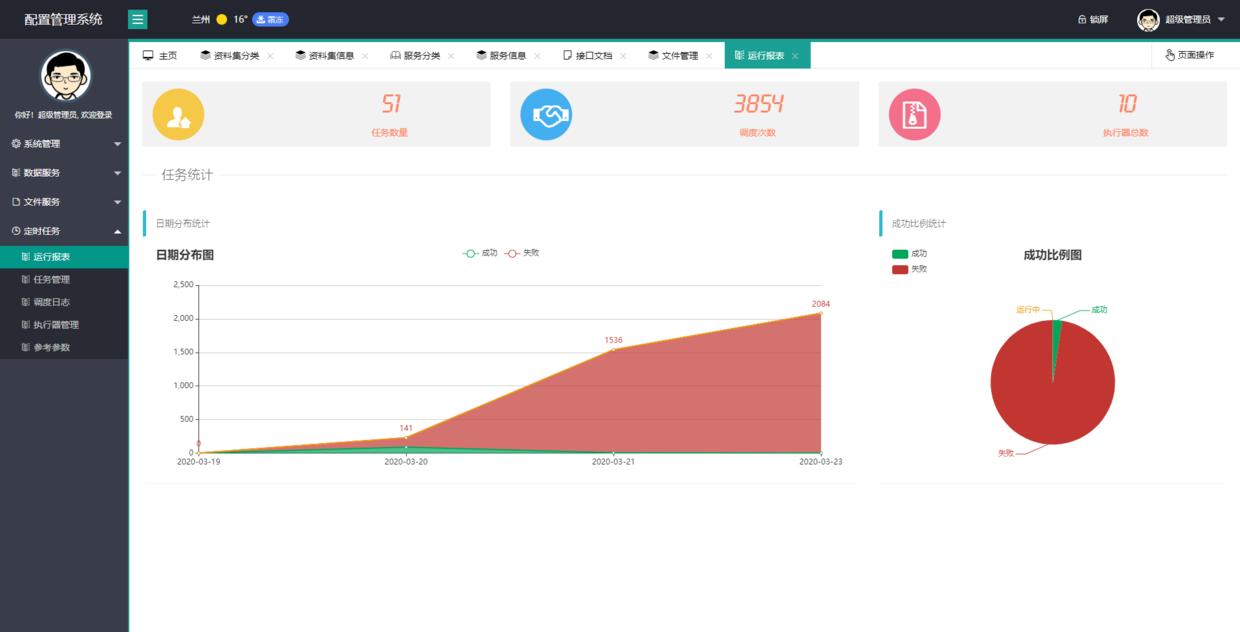Screen dimensions: 1240x632
Task: Open the 超级管理员 user dropdown
Action: coord(1190,18)
